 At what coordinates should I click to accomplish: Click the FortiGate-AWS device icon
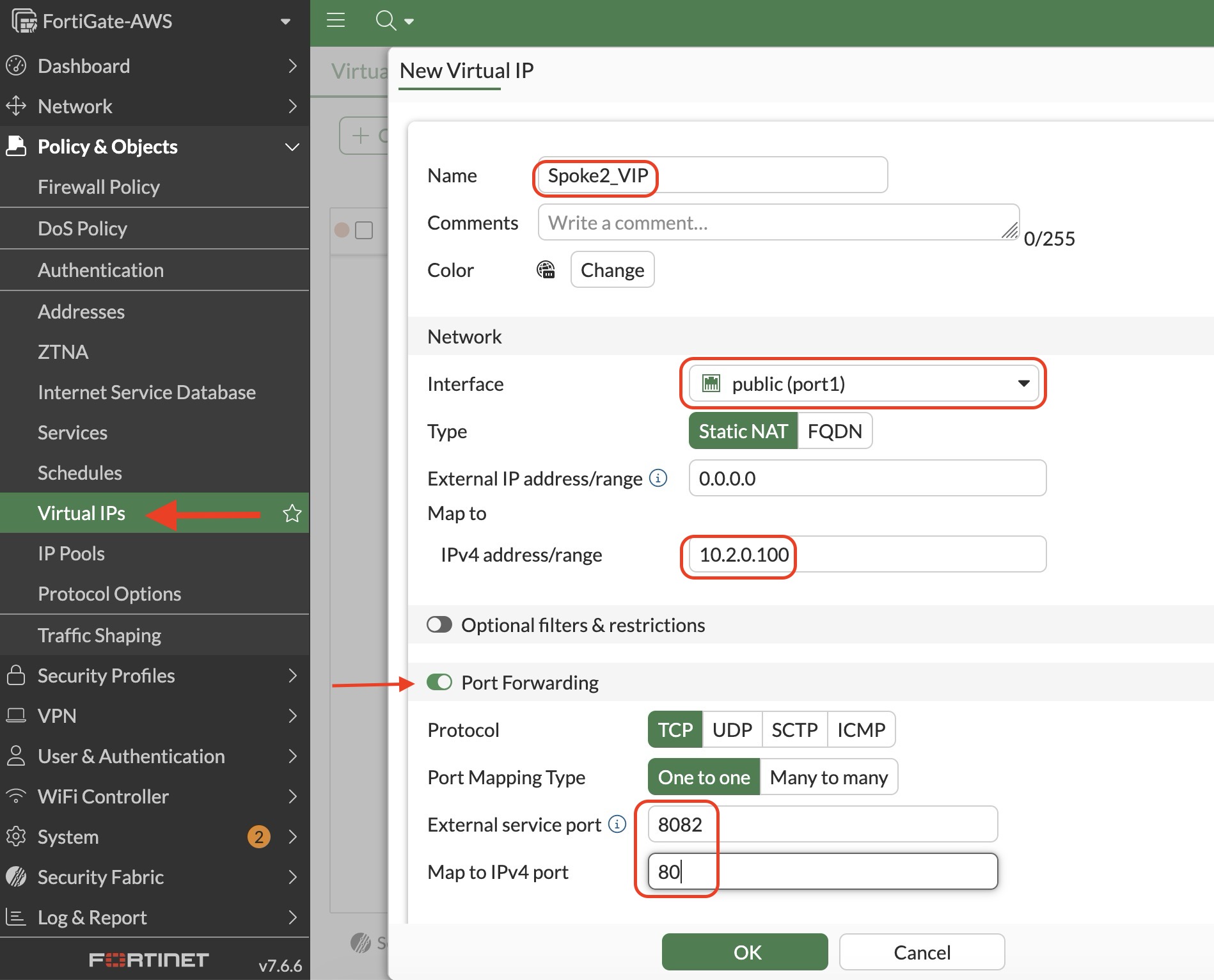click(x=24, y=21)
